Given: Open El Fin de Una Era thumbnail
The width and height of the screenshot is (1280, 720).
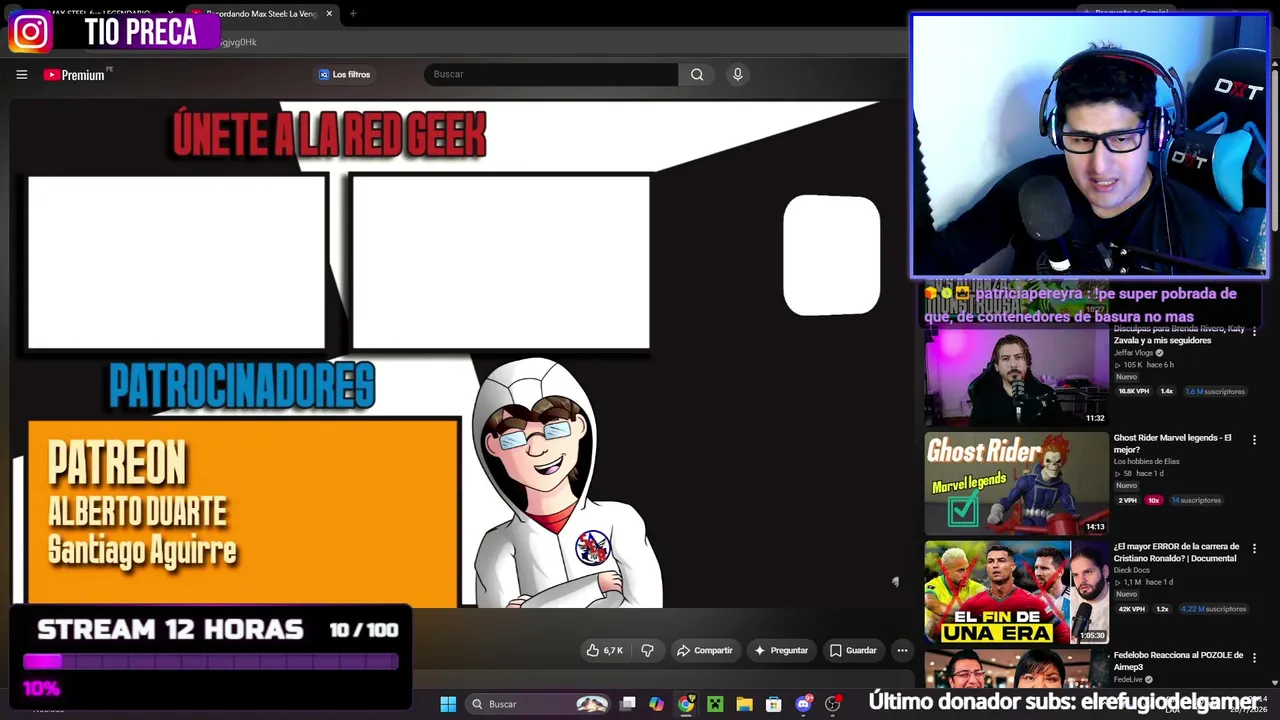Looking at the screenshot, I should 1017,592.
